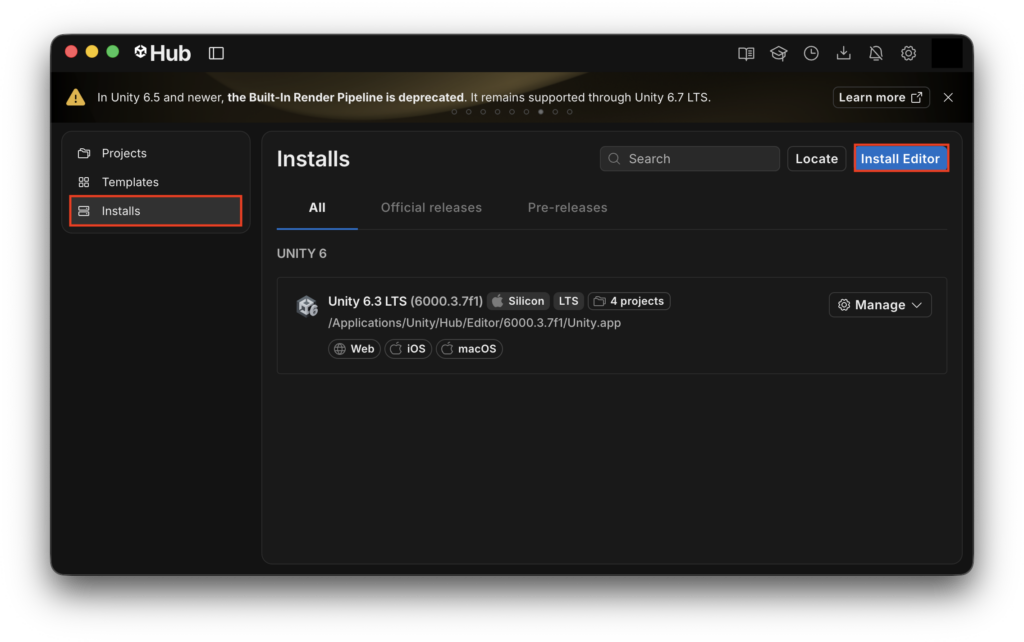
Task: Select the active seventh banner pagination dot
Action: pos(541,112)
